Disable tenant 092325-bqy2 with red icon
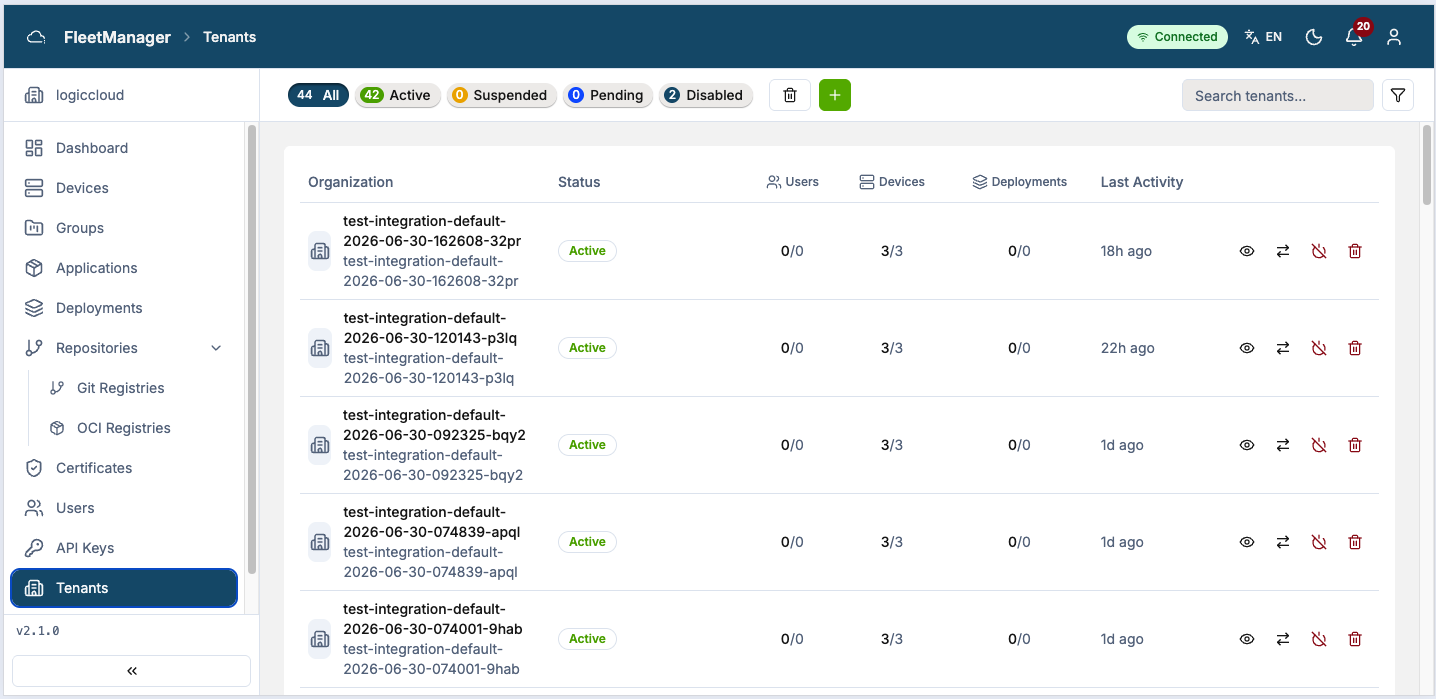The width and height of the screenshot is (1436, 699). [1319, 445]
